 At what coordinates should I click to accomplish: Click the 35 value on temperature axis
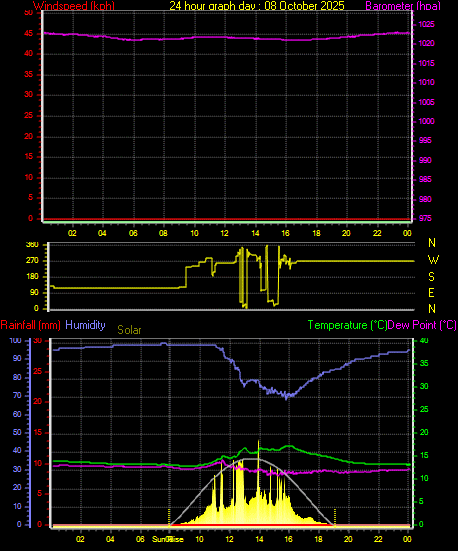tap(424, 363)
